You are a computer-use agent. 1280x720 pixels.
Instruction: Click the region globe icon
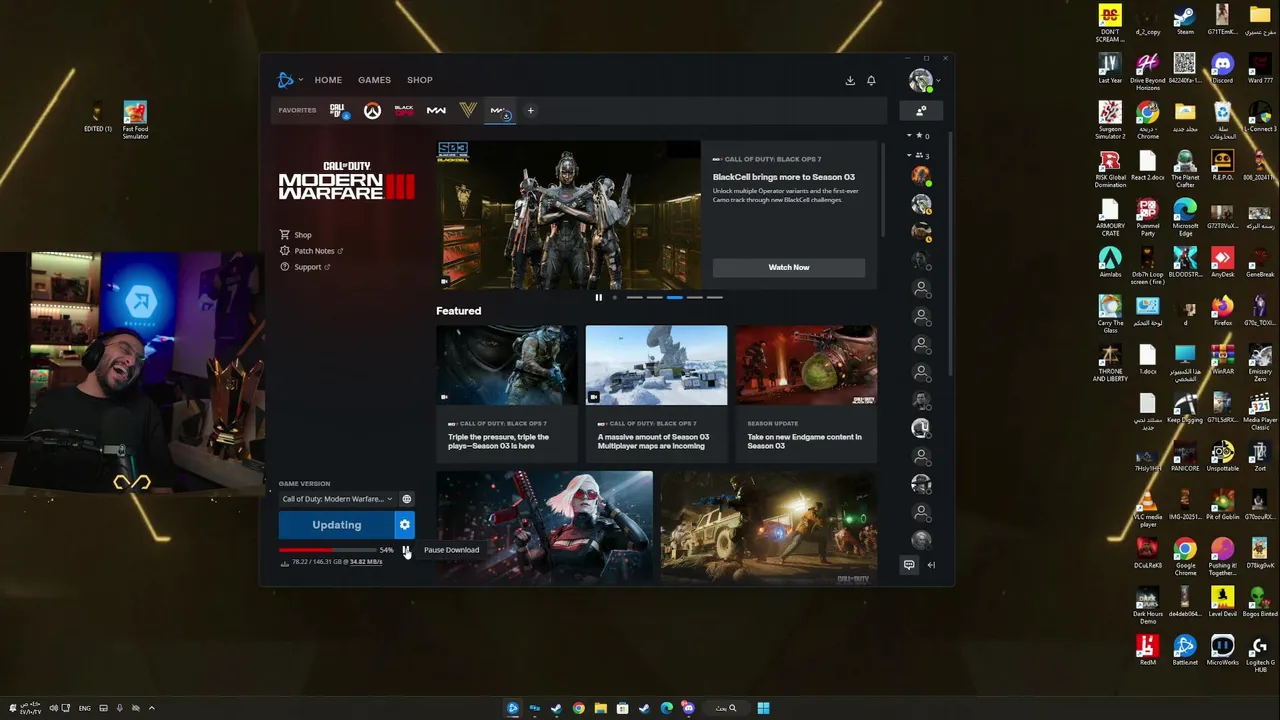(x=406, y=499)
